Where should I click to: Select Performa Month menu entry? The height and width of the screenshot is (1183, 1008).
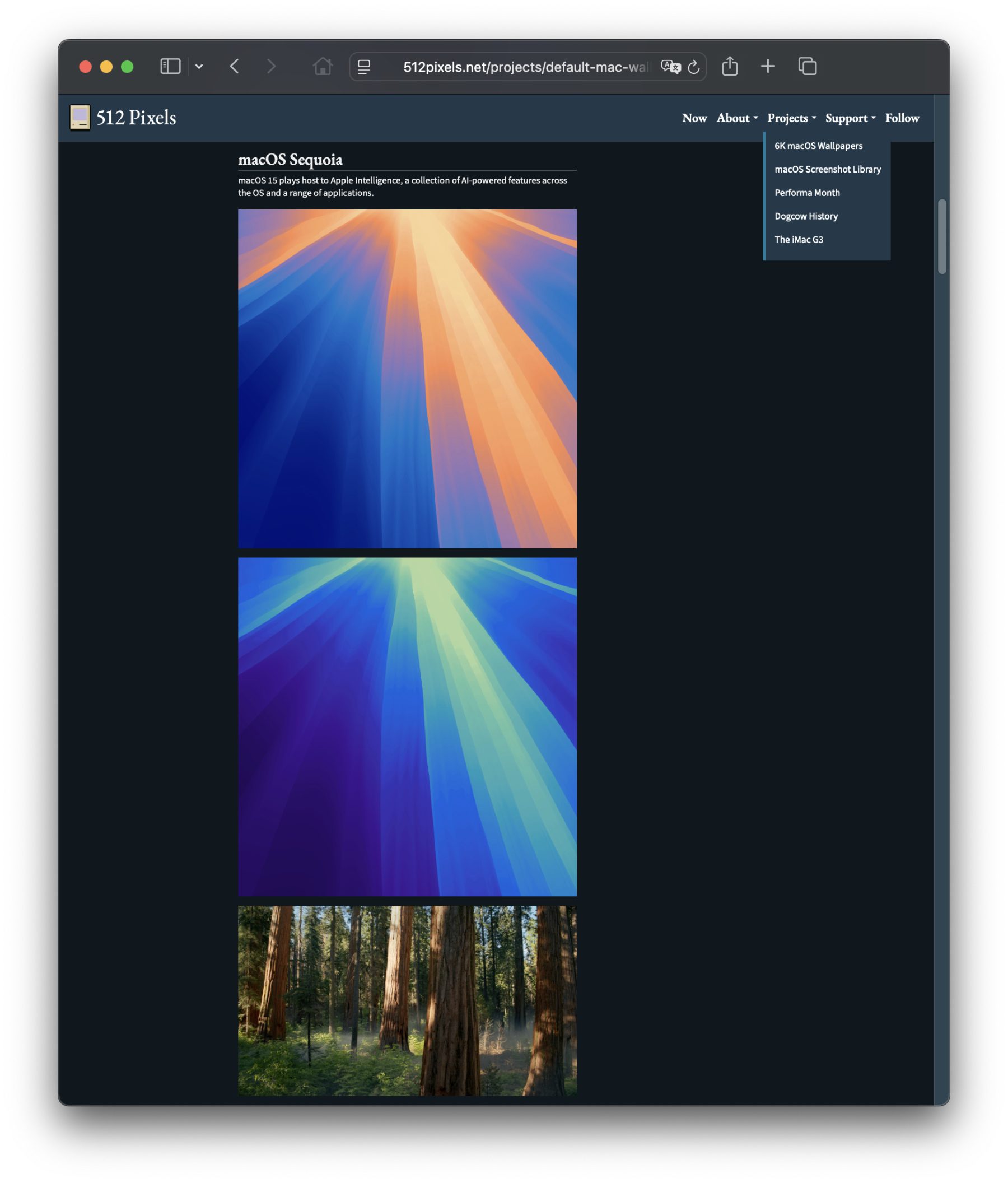pos(806,193)
